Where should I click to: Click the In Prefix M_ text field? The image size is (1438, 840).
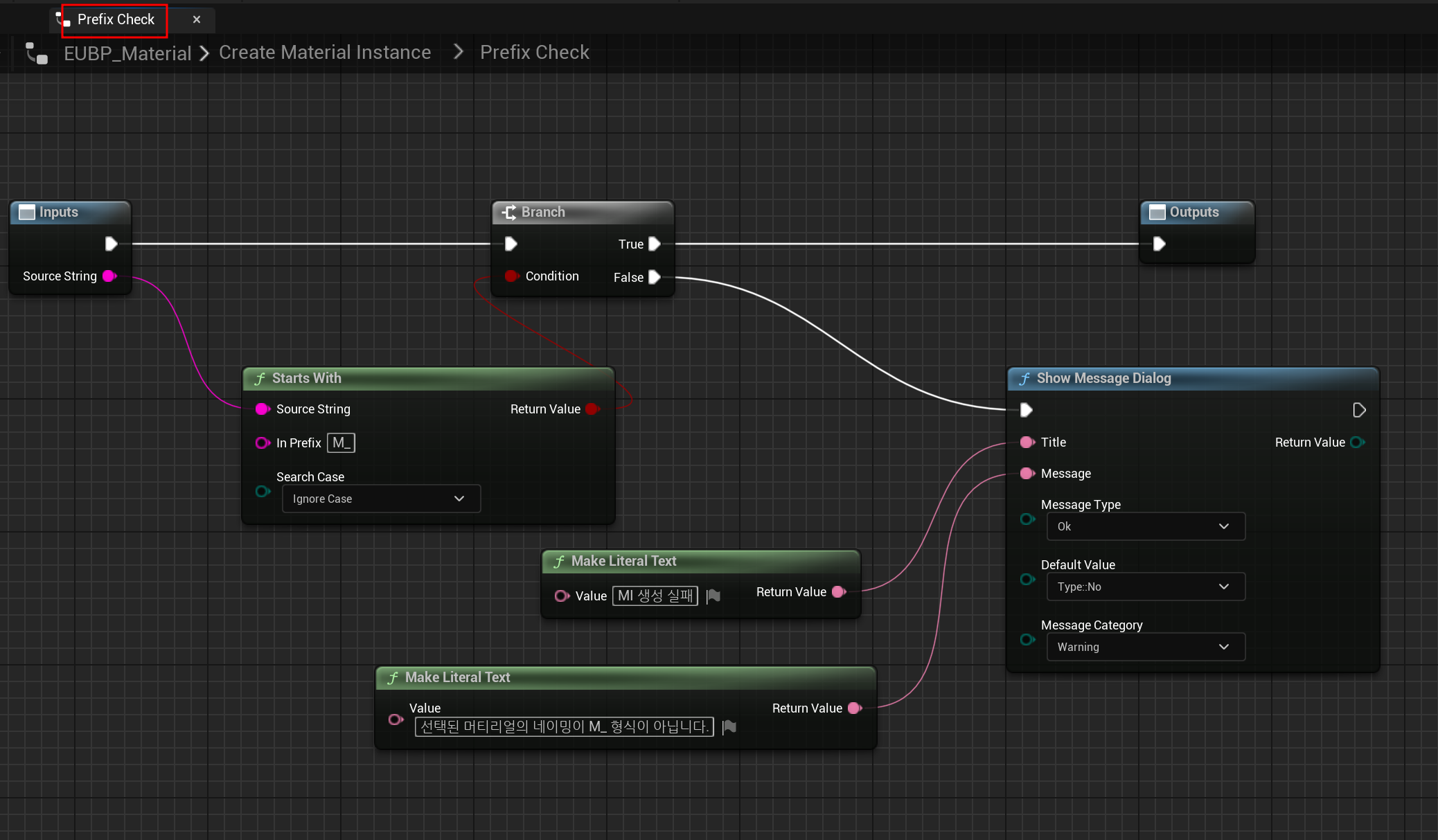click(x=341, y=443)
